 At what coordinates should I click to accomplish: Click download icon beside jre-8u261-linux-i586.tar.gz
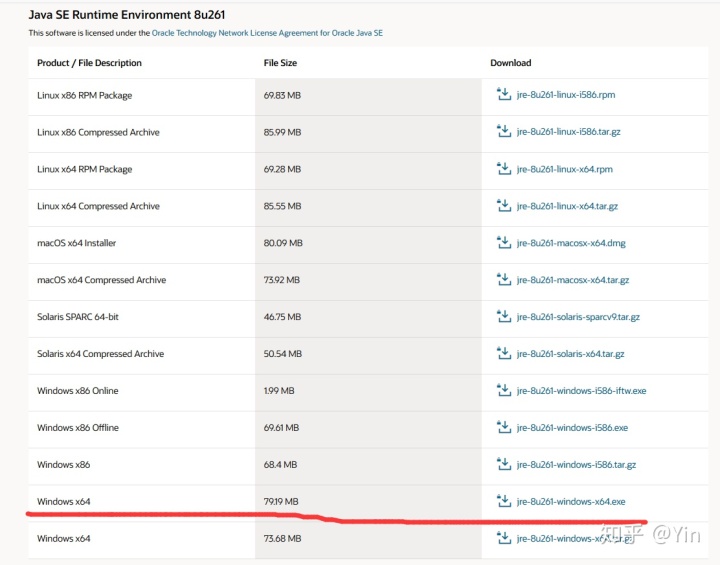(504, 131)
